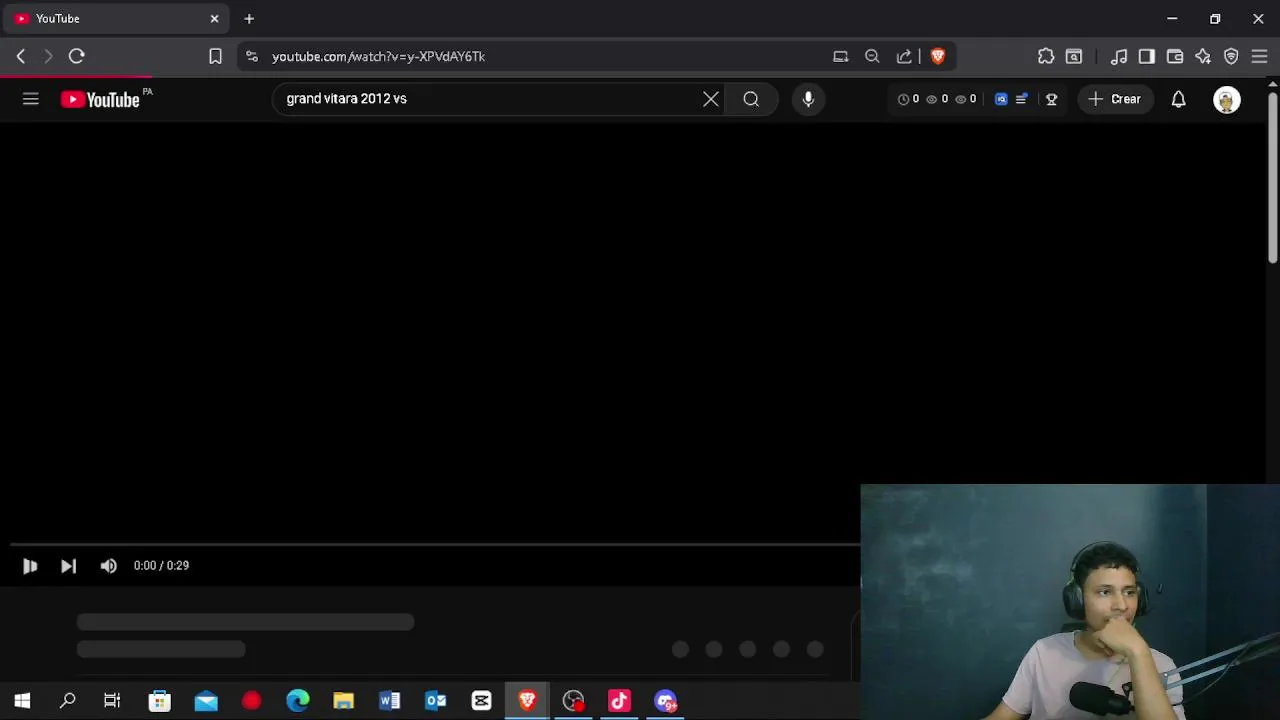
Task: Open a new browser tab
Action: pos(249,19)
